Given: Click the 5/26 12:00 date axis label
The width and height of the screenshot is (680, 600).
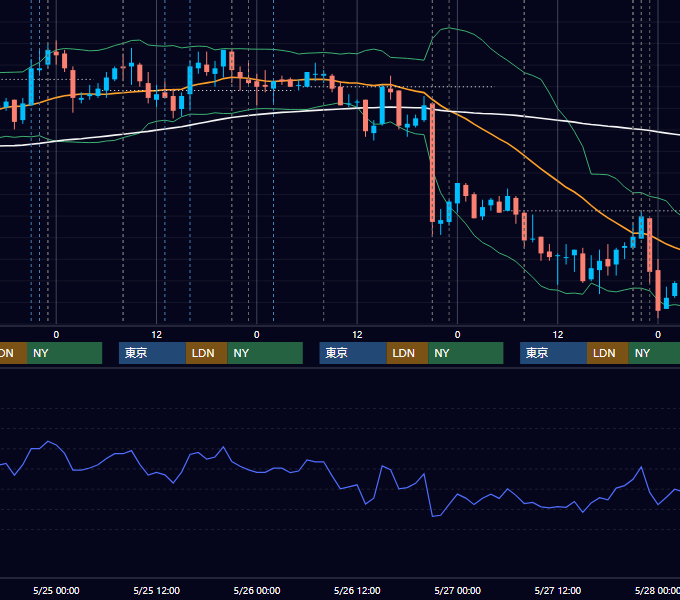Looking at the screenshot, I should pyautogui.click(x=357, y=590).
